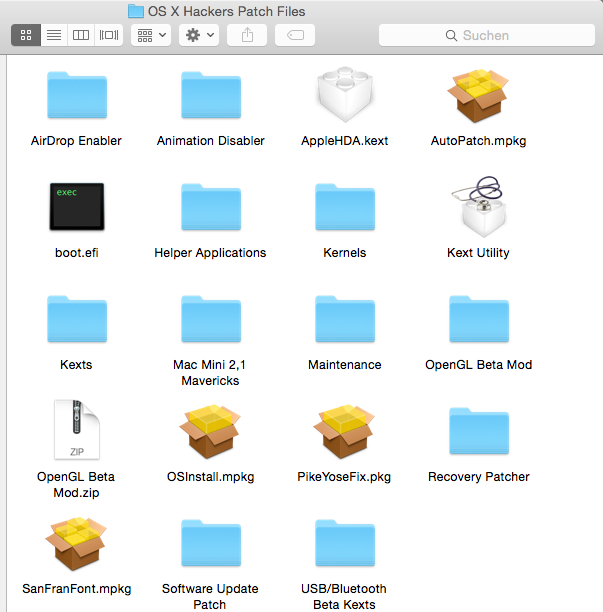Click the 'USB/Bluetooth Beta Kexts' label
Image resolution: width=603 pixels, height=612 pixels.
coord(344,596)
